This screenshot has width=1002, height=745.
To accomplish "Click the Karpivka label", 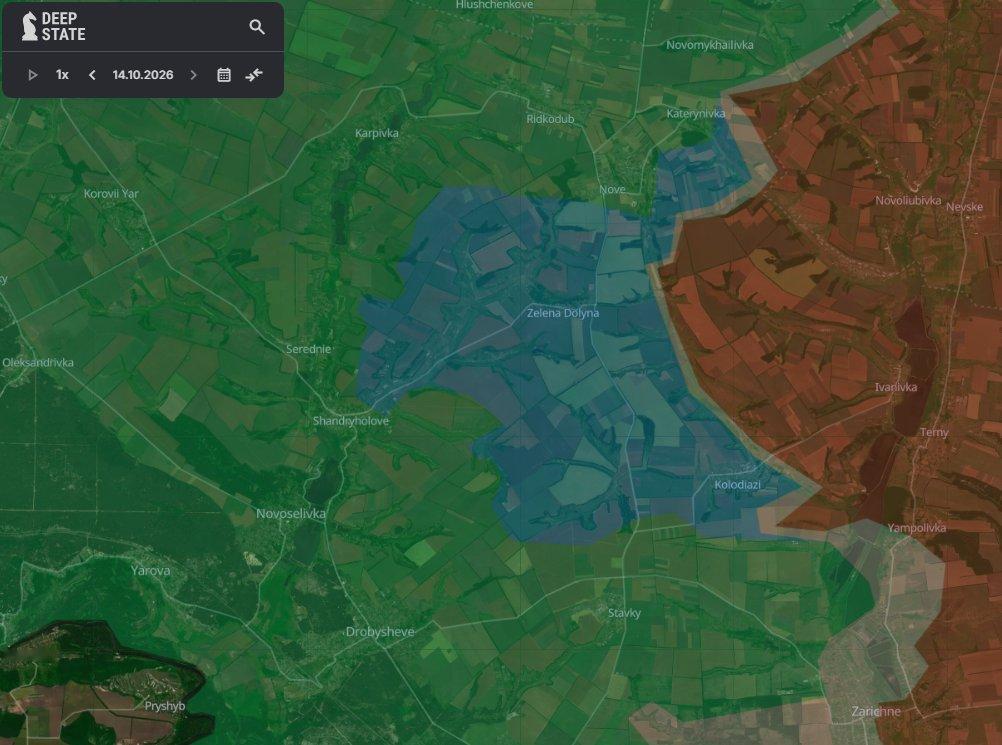I will click(377, 133).
